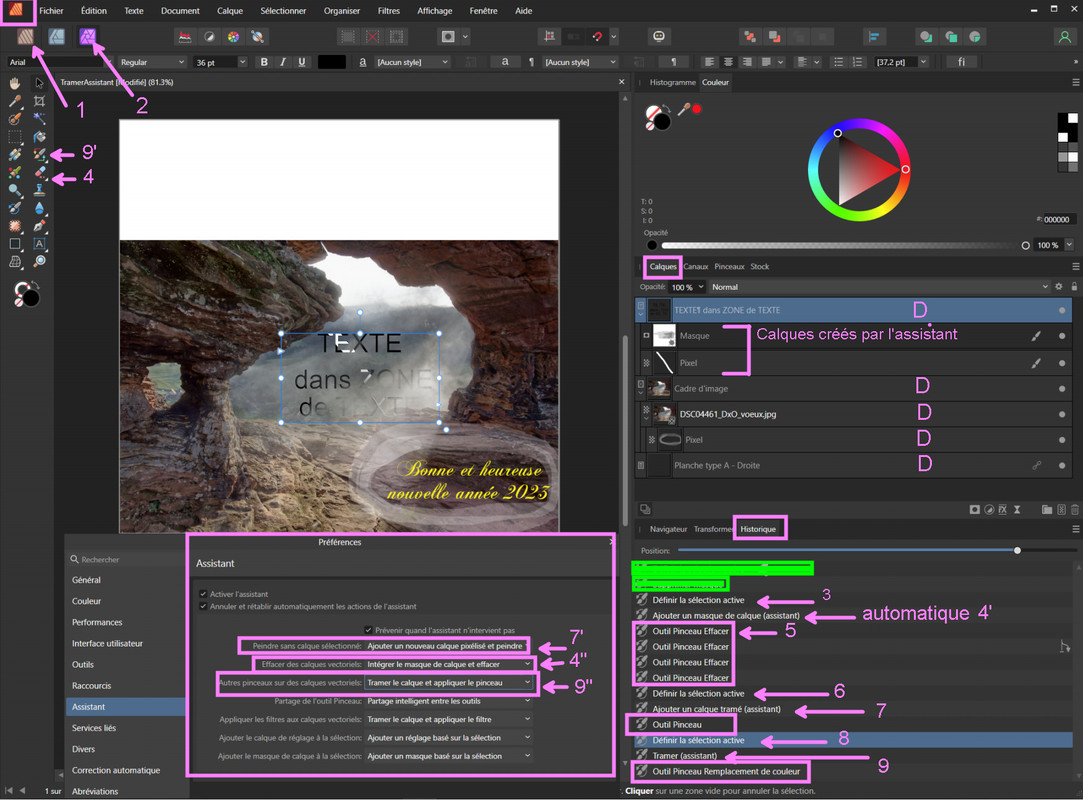Click the black text colour swatch
Image resolution: width=1083 pixels, height=800 pixels.
click(x=332, y=62)
